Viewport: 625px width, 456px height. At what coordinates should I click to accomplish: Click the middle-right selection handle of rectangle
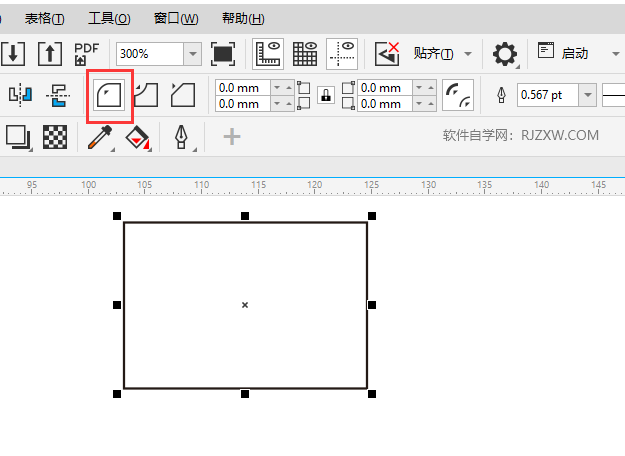tap(371, 305)
